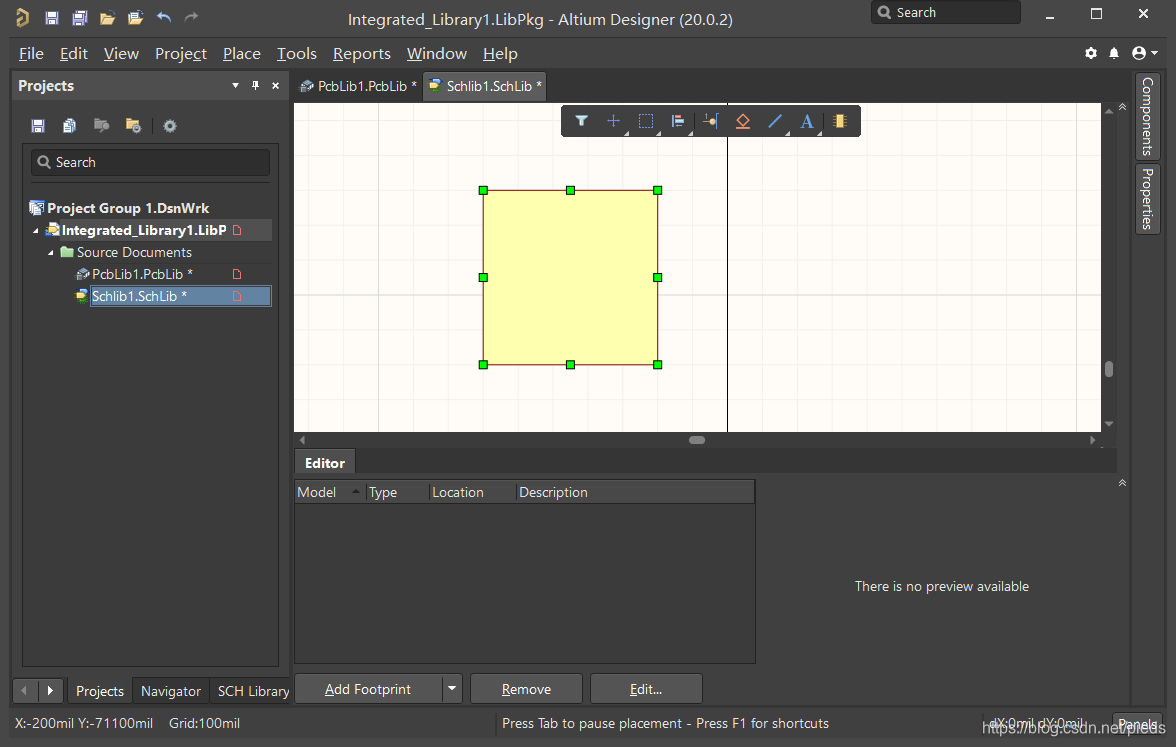Open project options gear in Projects panel
Viewport: 1176px width, 747px height.
(x=170, y=126)
